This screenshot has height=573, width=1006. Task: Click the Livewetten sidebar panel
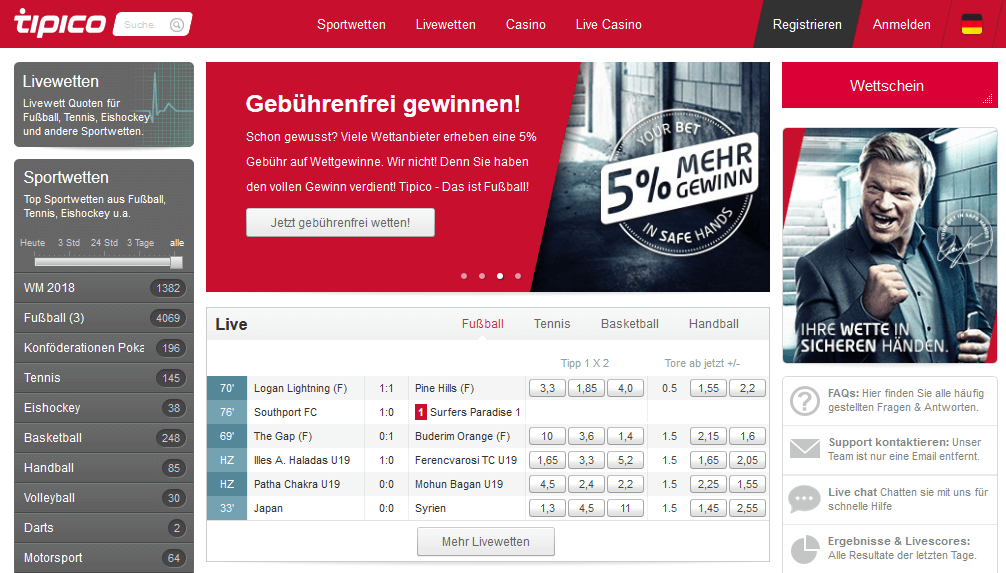tap(104, 105)
